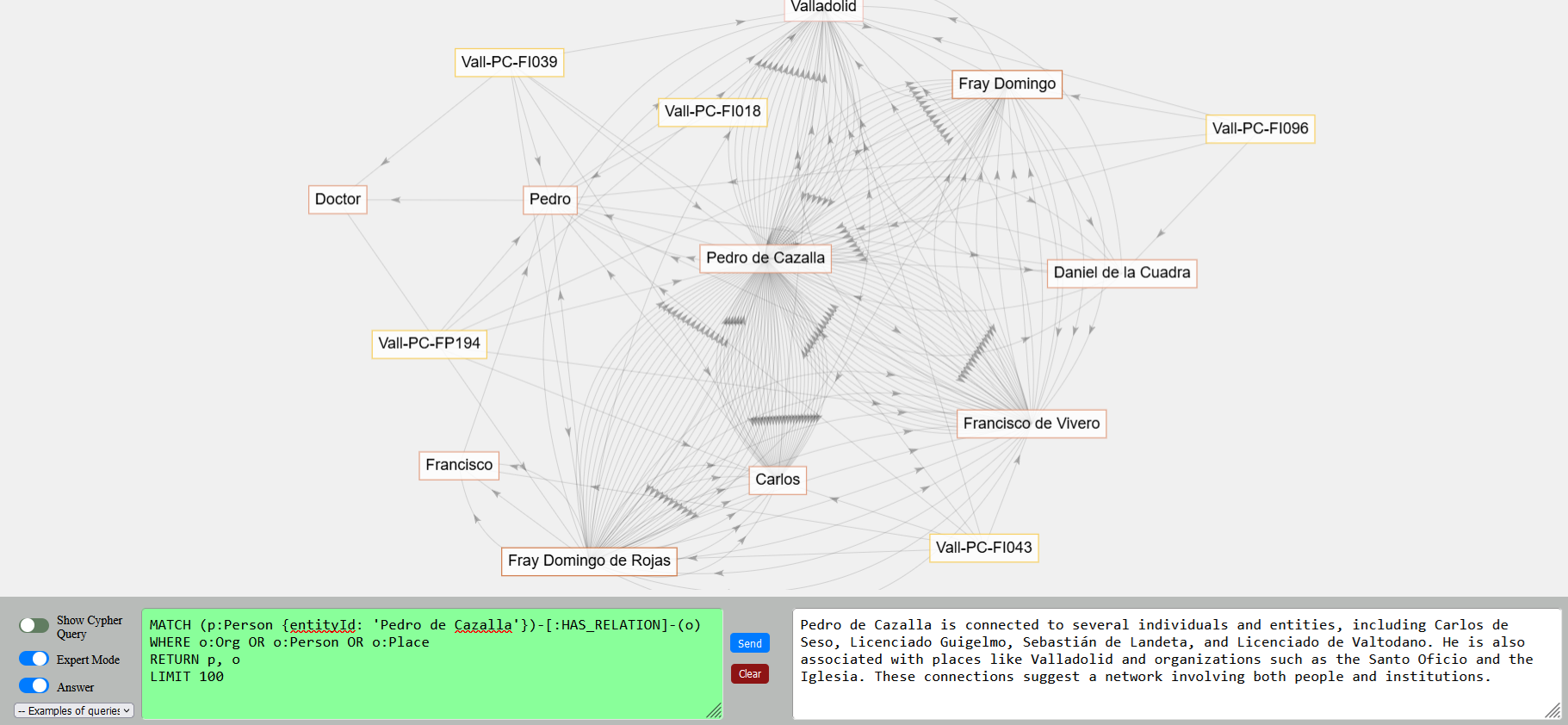
Task: Select the Vall-PC-FI096 node
Action: click(1261, 128)
